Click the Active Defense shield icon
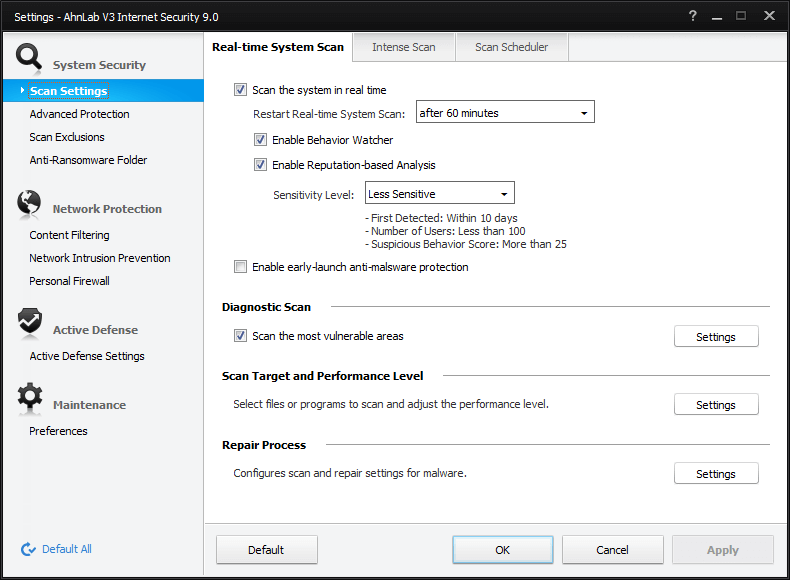This screenshot has width=790, height=580. click(30, 324)
